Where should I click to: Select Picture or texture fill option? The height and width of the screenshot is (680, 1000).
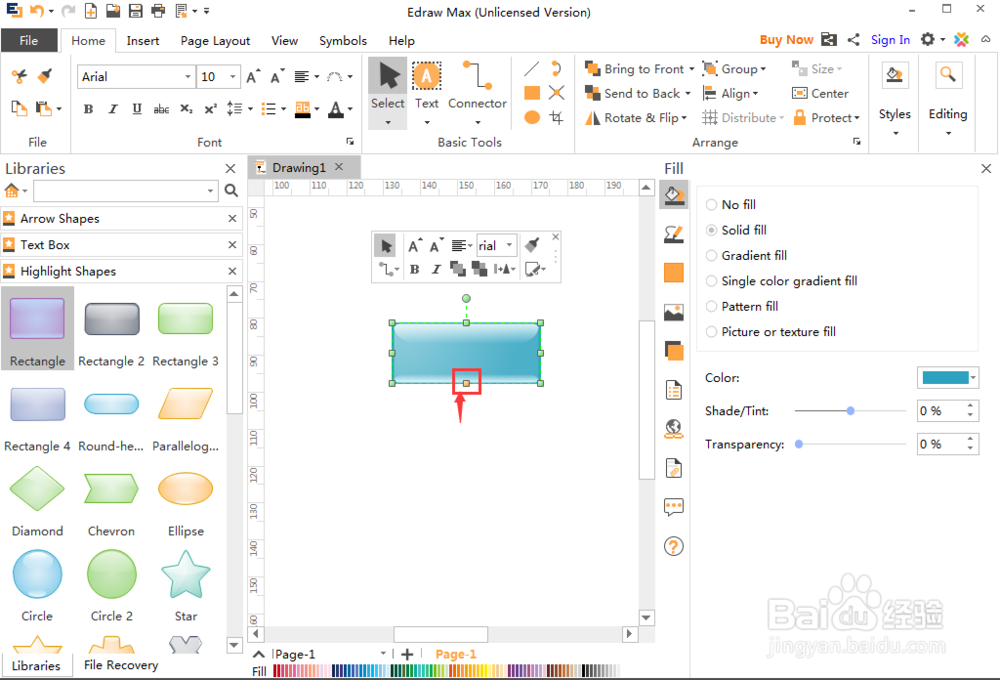coord(771,332)
